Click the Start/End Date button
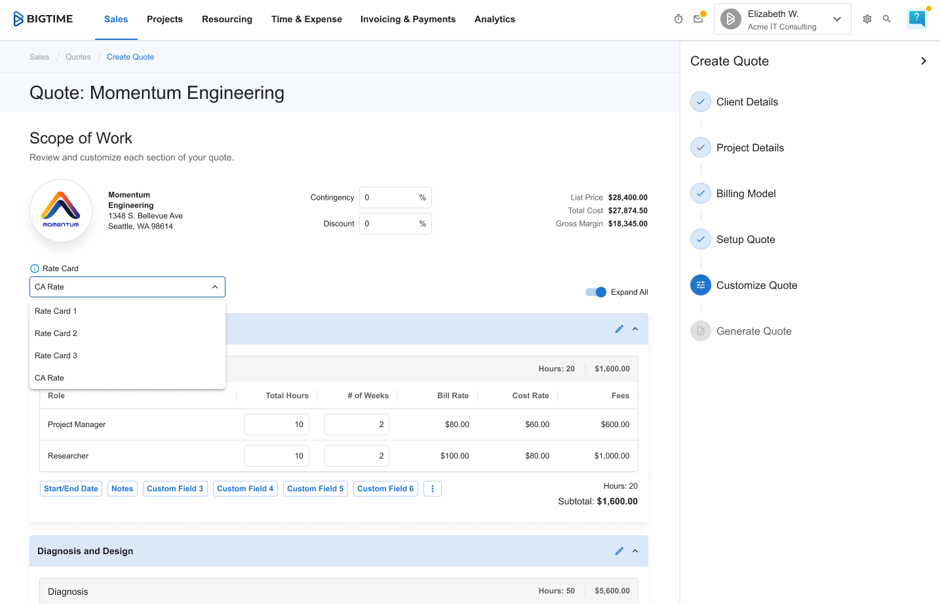Image resolution: width=940 pixels, height=604 pixels. pyautogui.click(x=71, y=489)
